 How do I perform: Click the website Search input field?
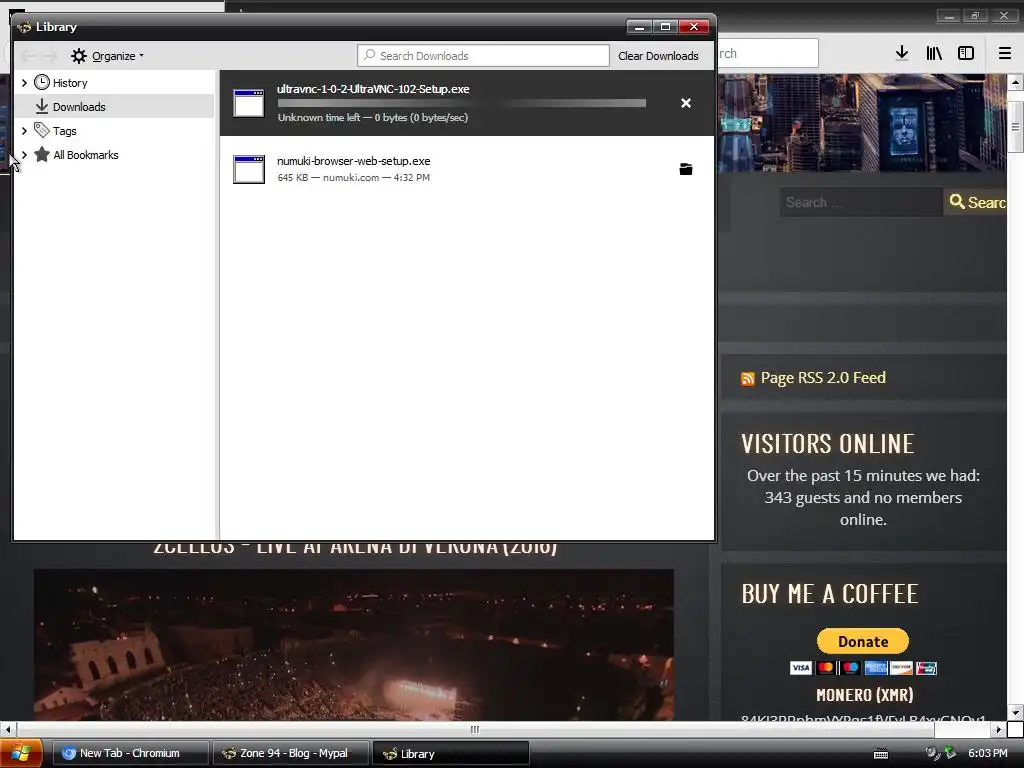point(861,202)
